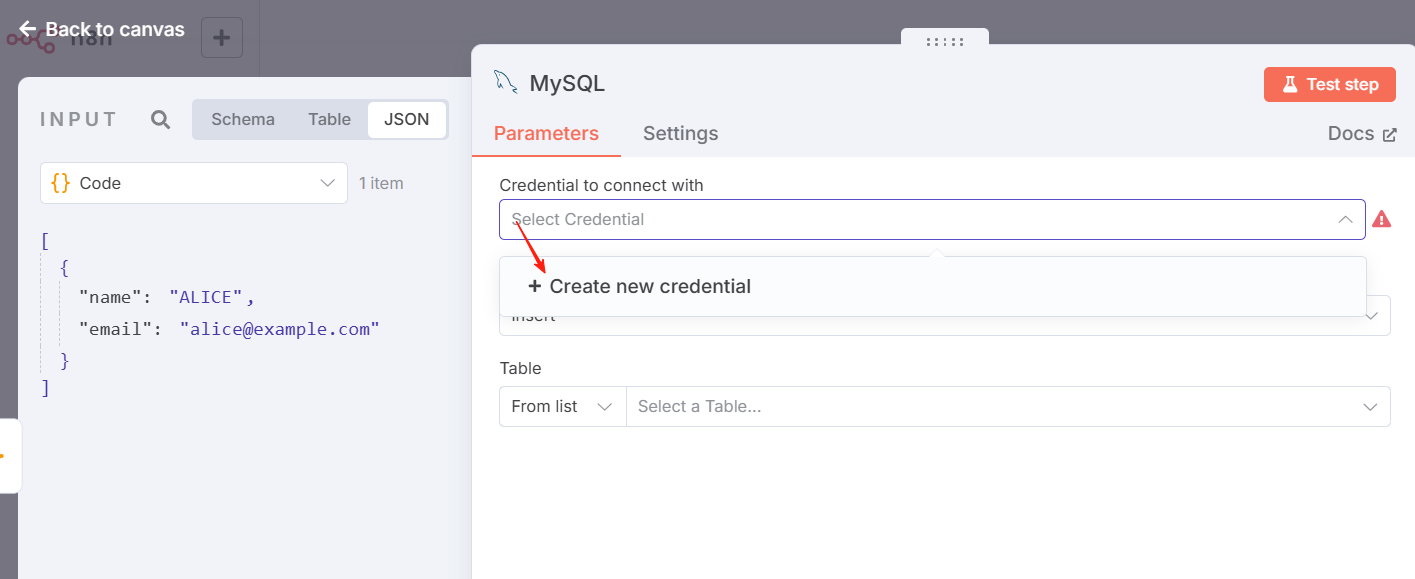Screen dimensions: 1415x579
Task: Click the "name" JSON key
Action: coord(110,298)
